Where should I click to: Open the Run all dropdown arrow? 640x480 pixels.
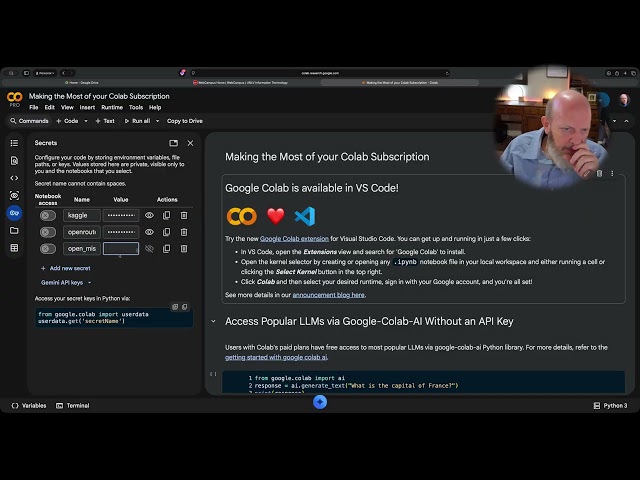click(x=158, y=121)
